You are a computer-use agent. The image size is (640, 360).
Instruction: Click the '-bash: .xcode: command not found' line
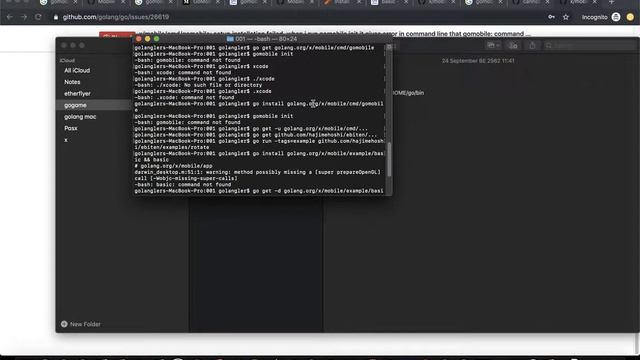click(184, 98)
